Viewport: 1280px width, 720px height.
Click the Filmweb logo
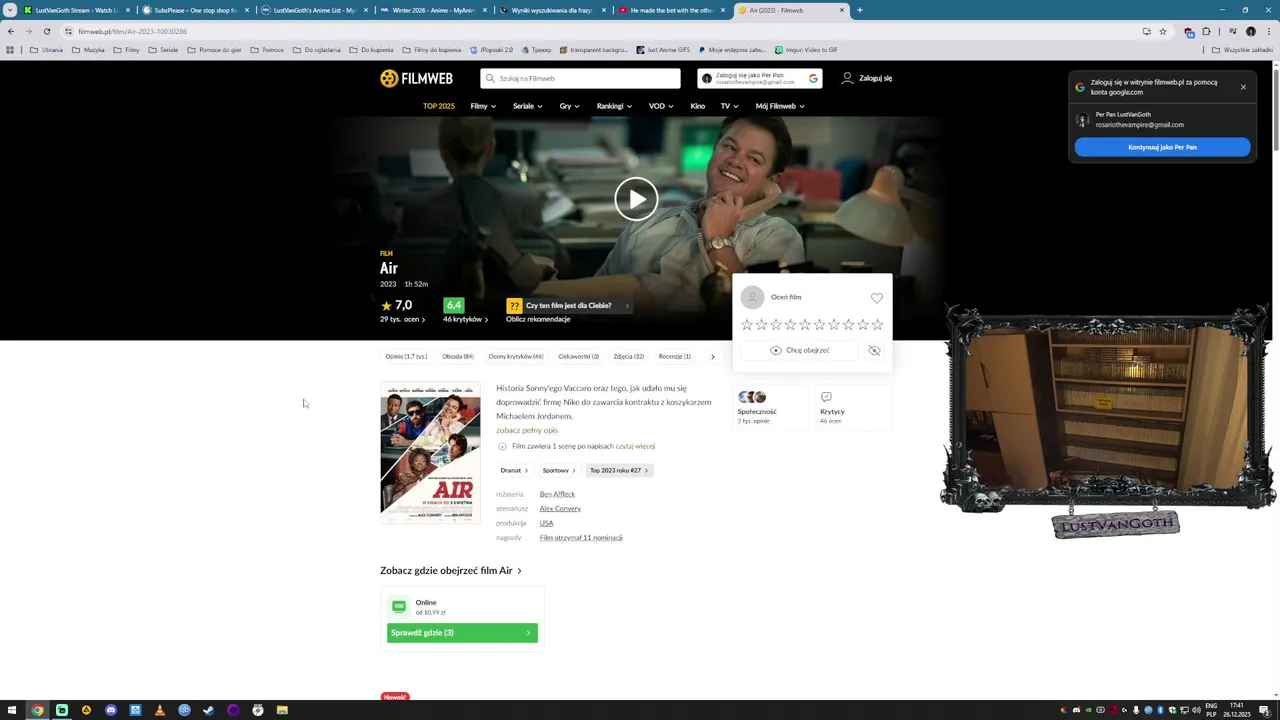pyautogui.click(x=416, y=78)
